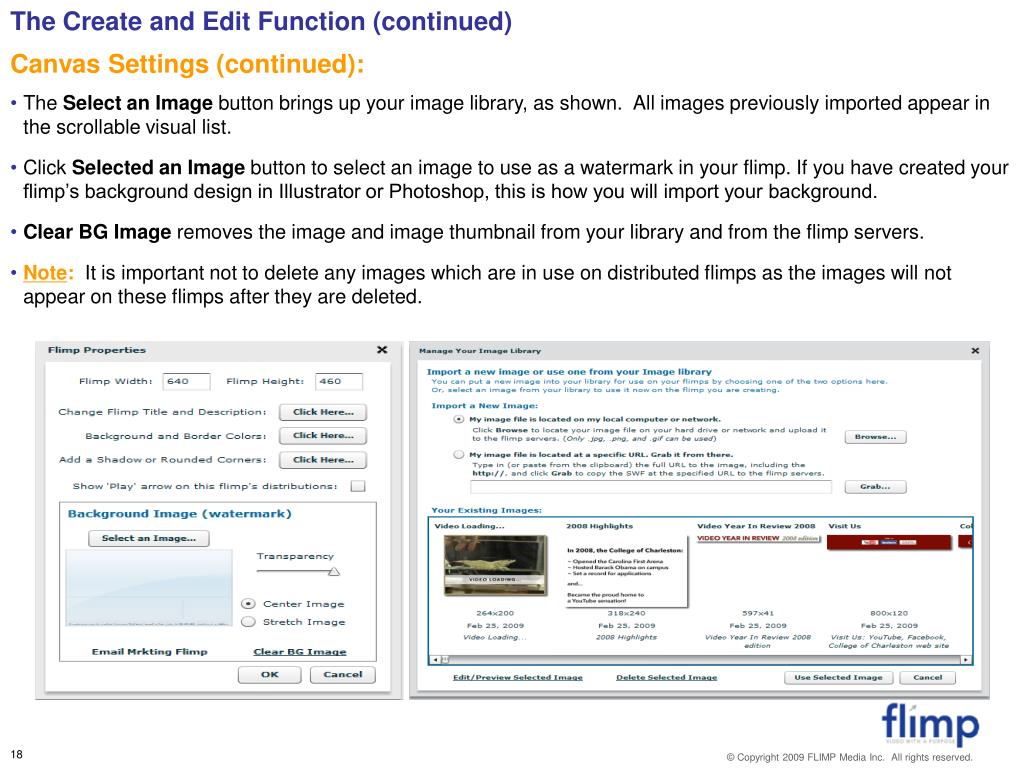The height and width of the screenshot is (768, 1024).
Task: Select image located at specific URL option
Action: point(459,455)
